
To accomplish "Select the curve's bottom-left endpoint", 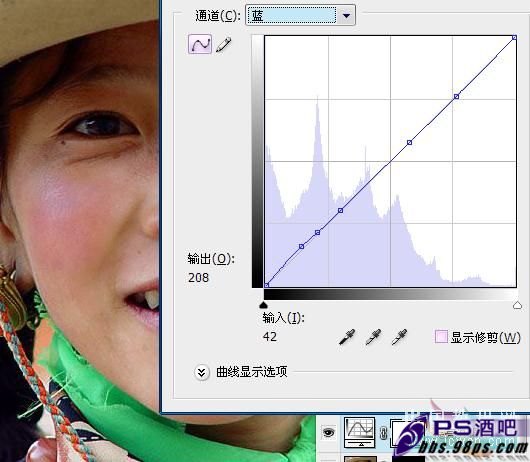I will coord(266,285).
